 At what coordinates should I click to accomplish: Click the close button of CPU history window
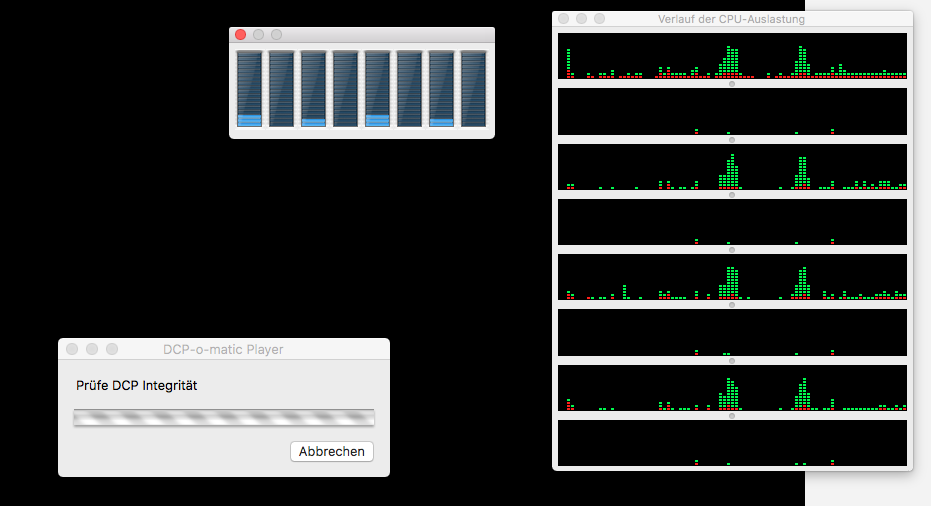[564, 18]
